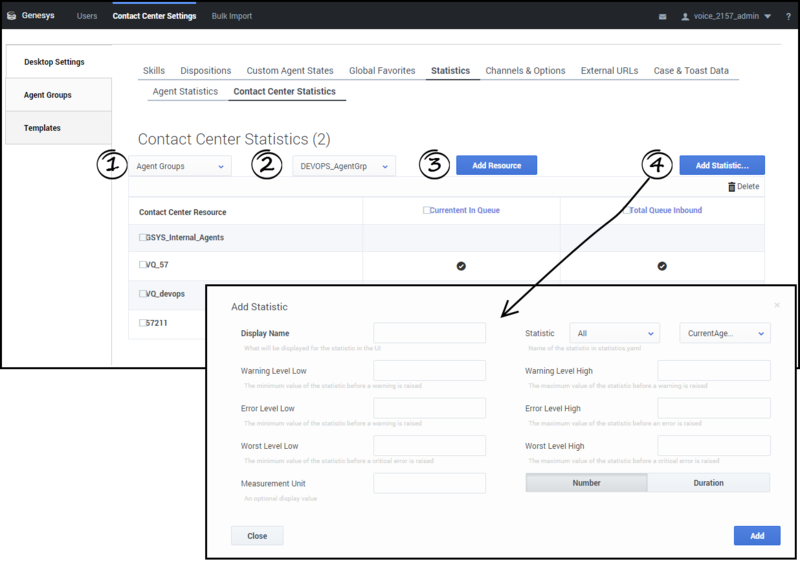Click the VQ_57 Total Queue Inbound checkmark
This screenshot has height=568, width=800.
coord(662,266)
